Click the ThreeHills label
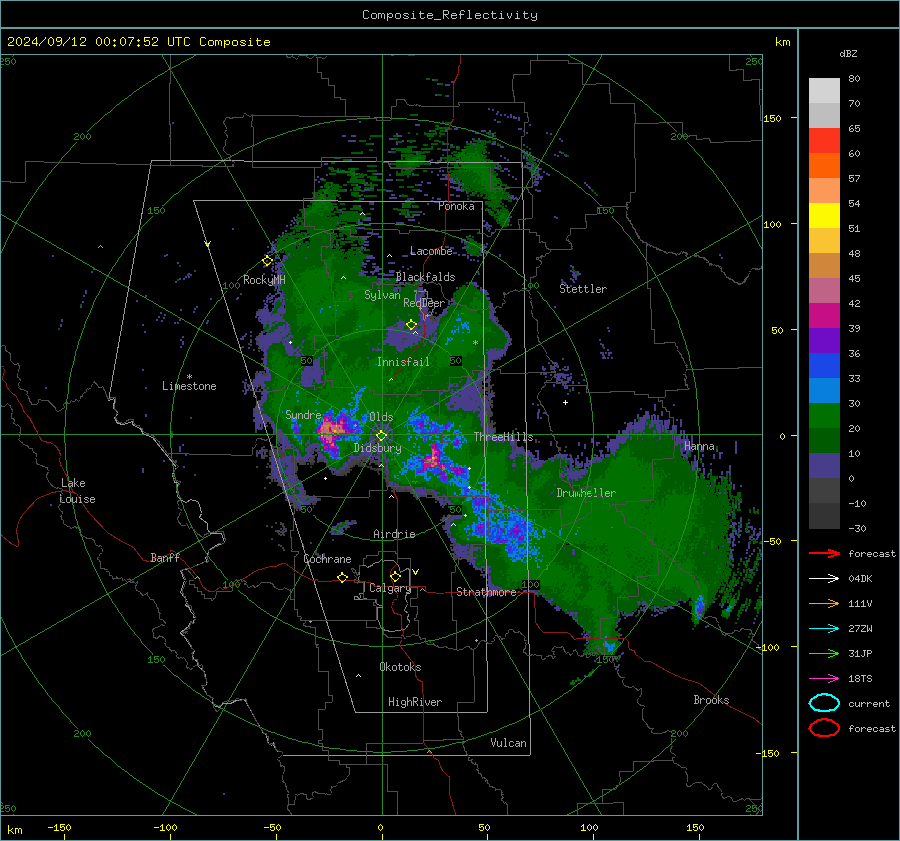 point(503,437)
